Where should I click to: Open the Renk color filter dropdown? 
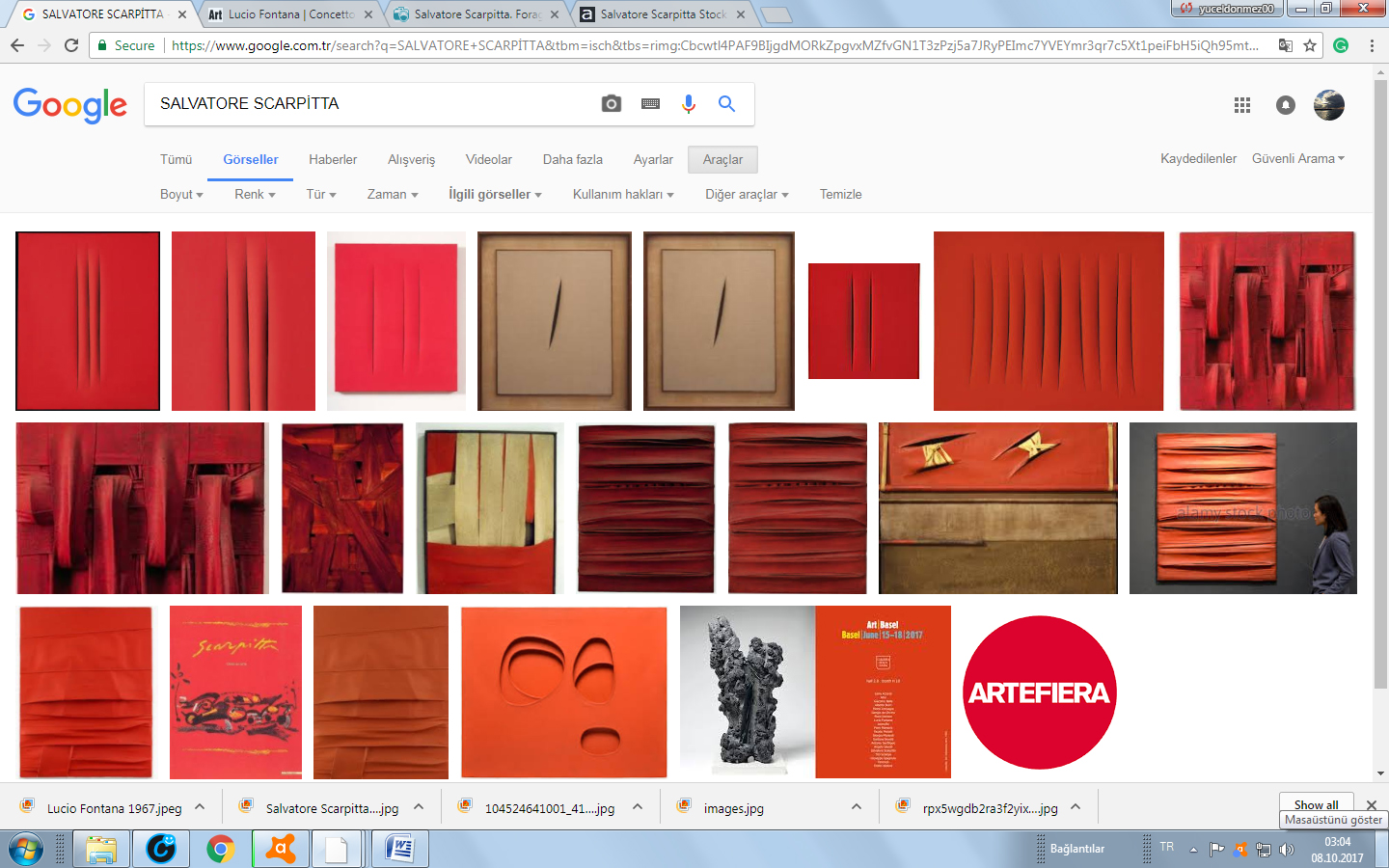tap(255, 194)
